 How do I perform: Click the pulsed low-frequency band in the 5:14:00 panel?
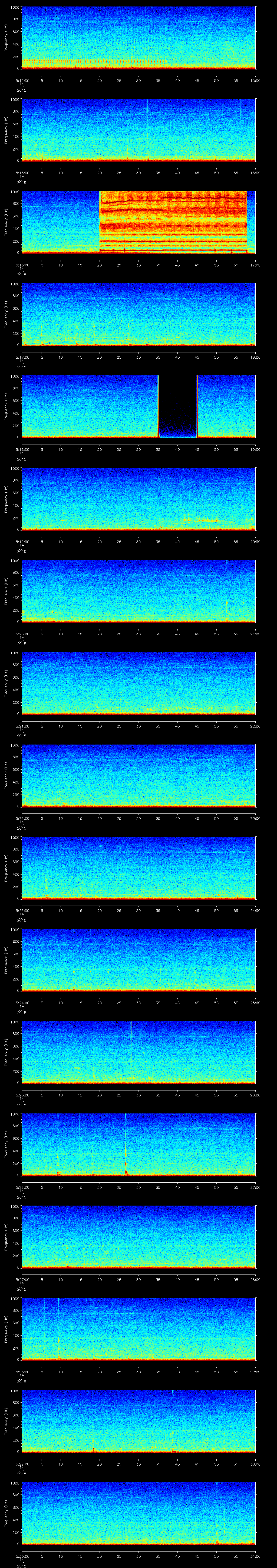[x=94, y=61]
